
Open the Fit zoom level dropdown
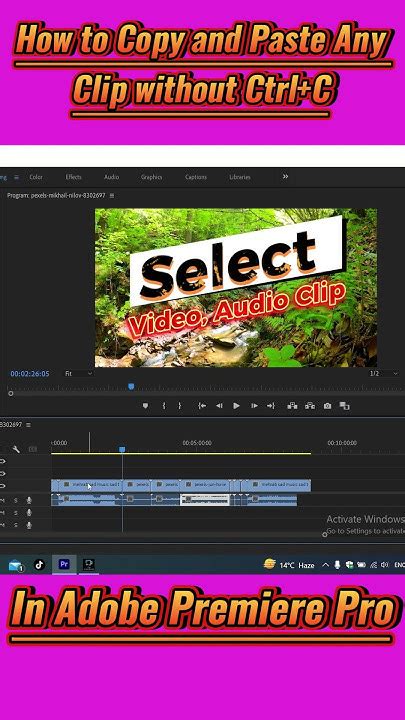point(78,374)
